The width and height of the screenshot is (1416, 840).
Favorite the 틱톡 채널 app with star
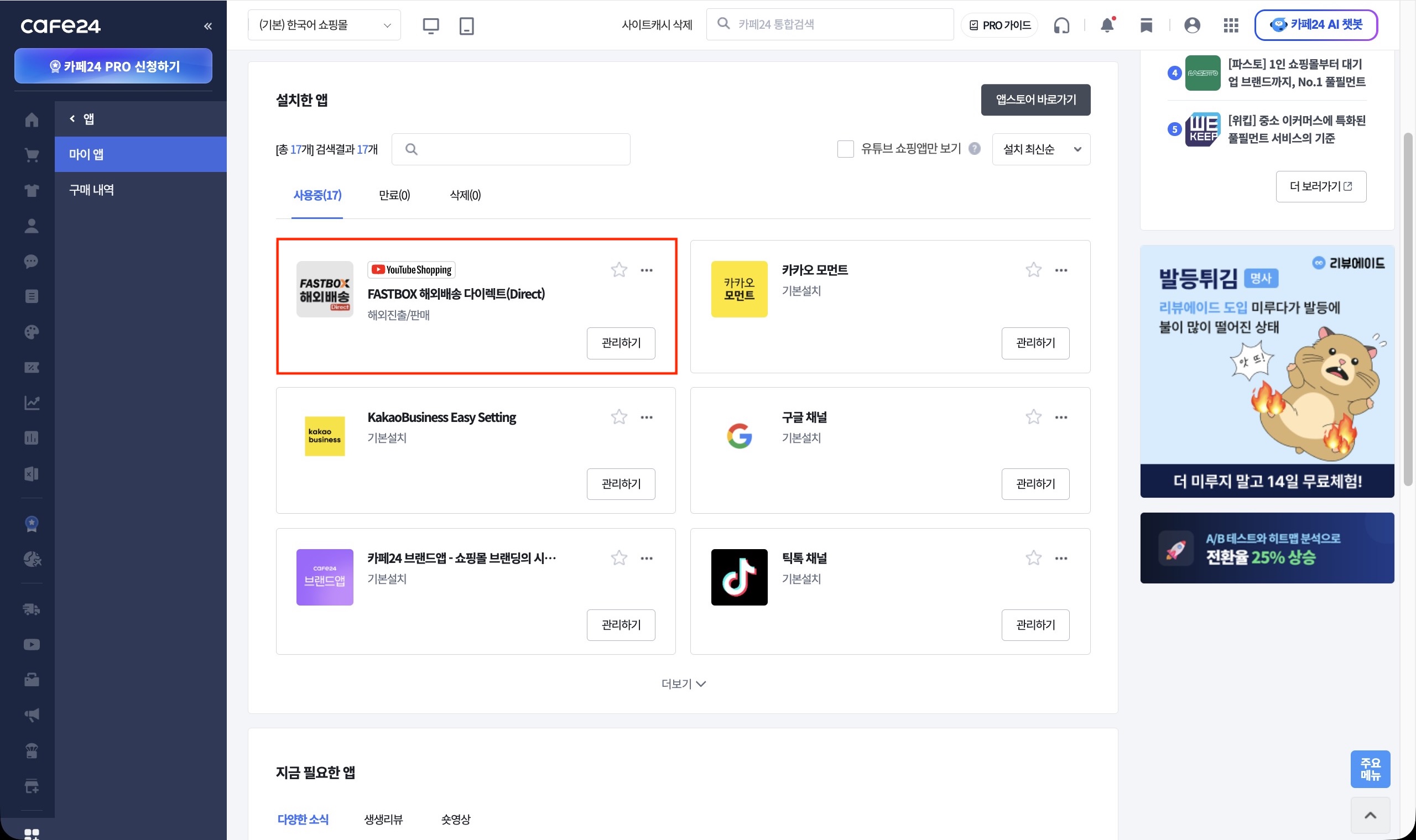click(1033, 557)
